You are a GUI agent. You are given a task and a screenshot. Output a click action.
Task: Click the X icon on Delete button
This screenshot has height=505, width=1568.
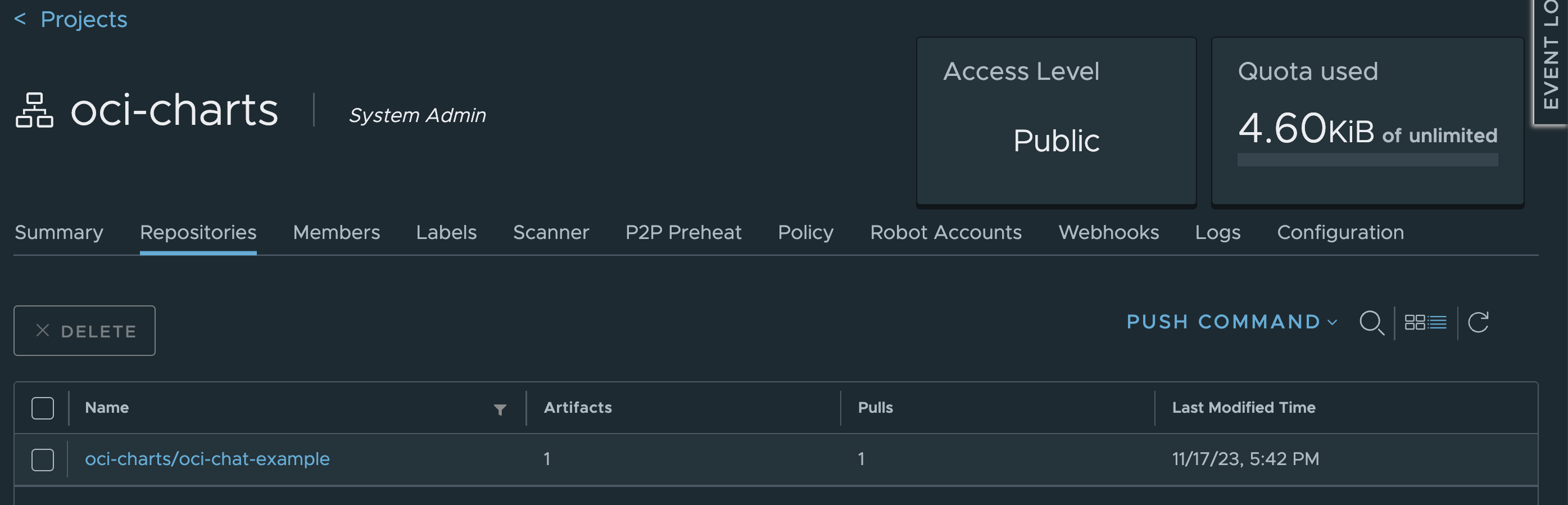tap(43, 331)
